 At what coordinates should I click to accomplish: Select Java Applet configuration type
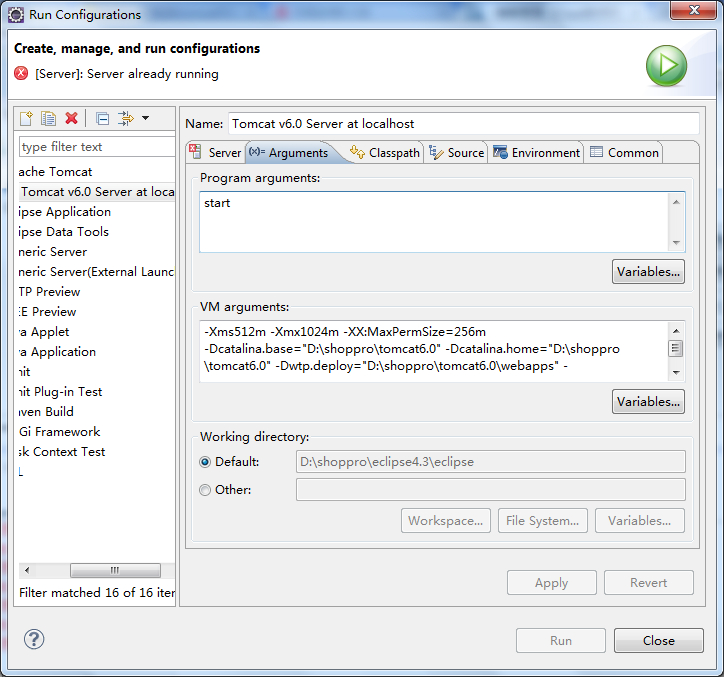click(44, 332)
